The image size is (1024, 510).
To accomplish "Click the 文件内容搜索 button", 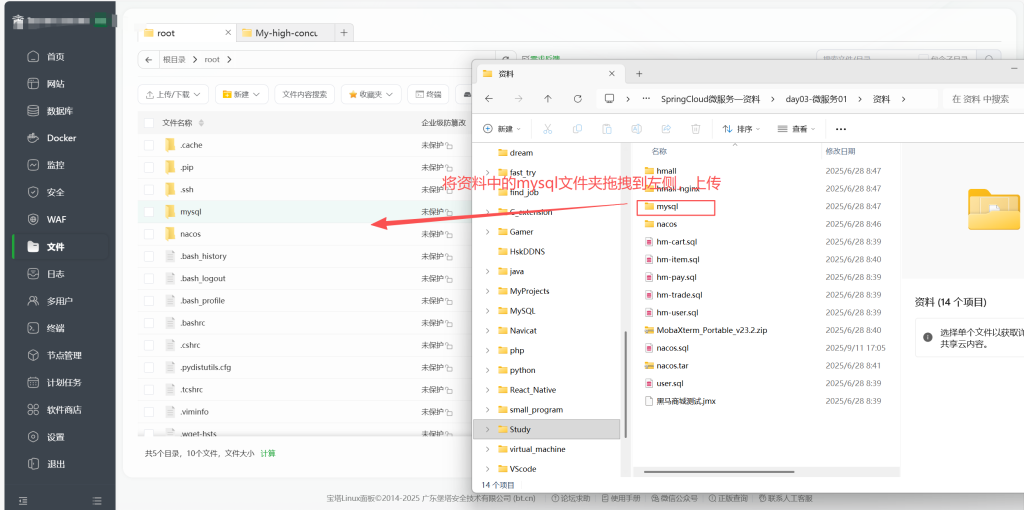I will 304,94.
